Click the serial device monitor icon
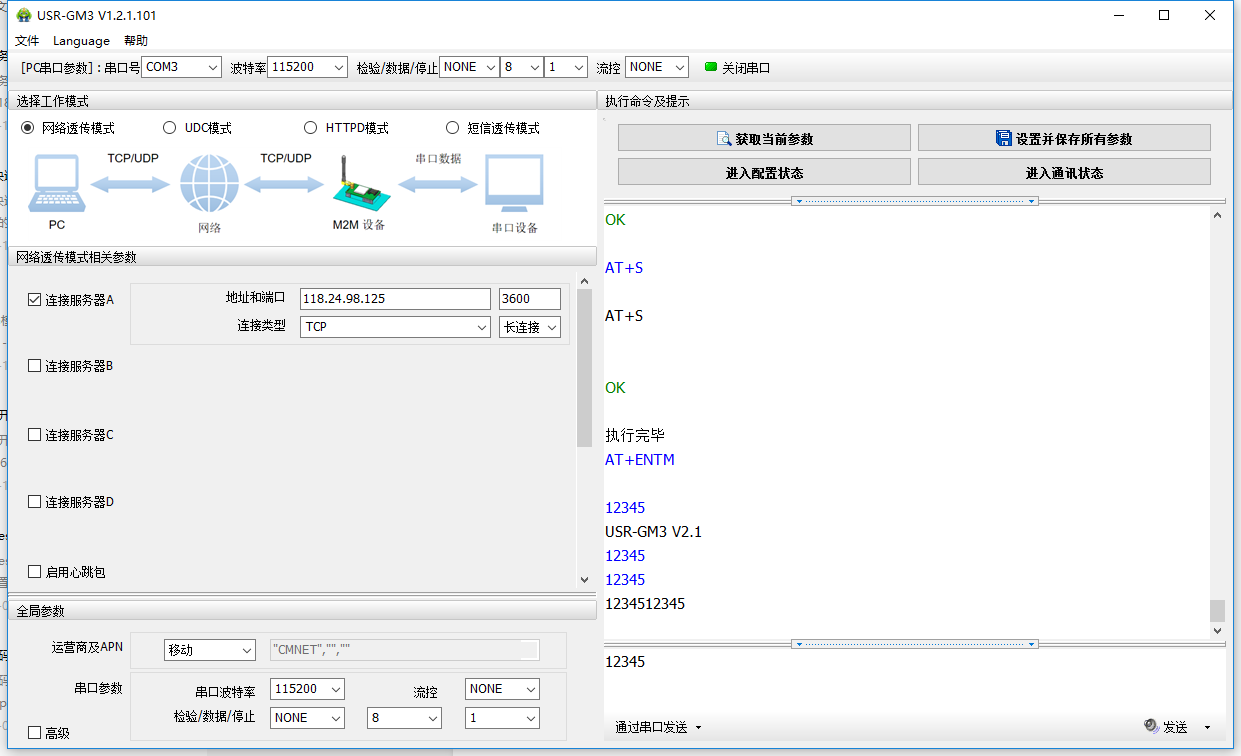This screenshot has height=756, width=1241. pyautogui.click(x=514, y=183)
